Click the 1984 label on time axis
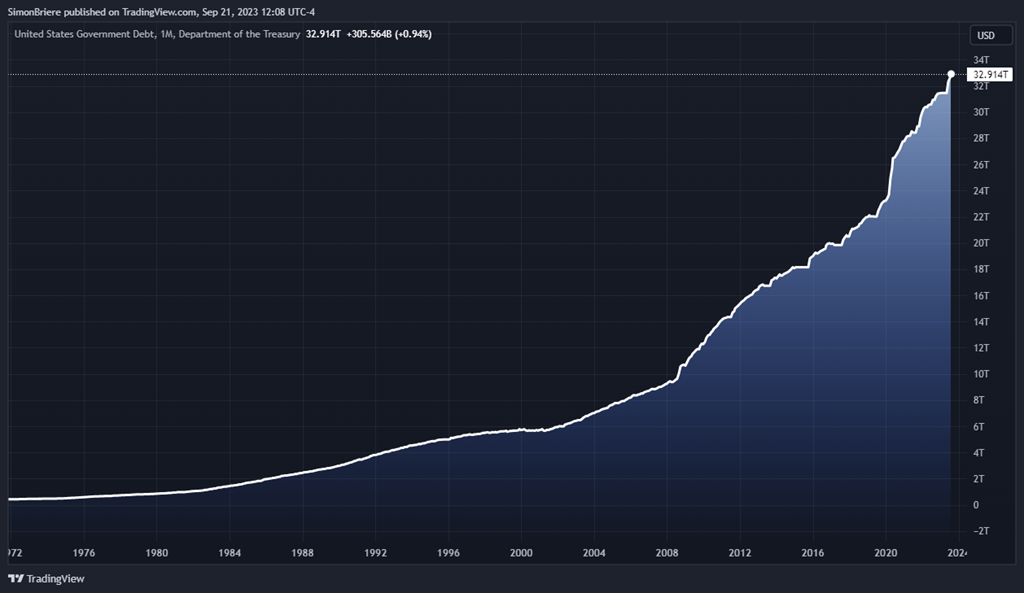Viewport: 1024px width, 593px height. click(230, 552)
